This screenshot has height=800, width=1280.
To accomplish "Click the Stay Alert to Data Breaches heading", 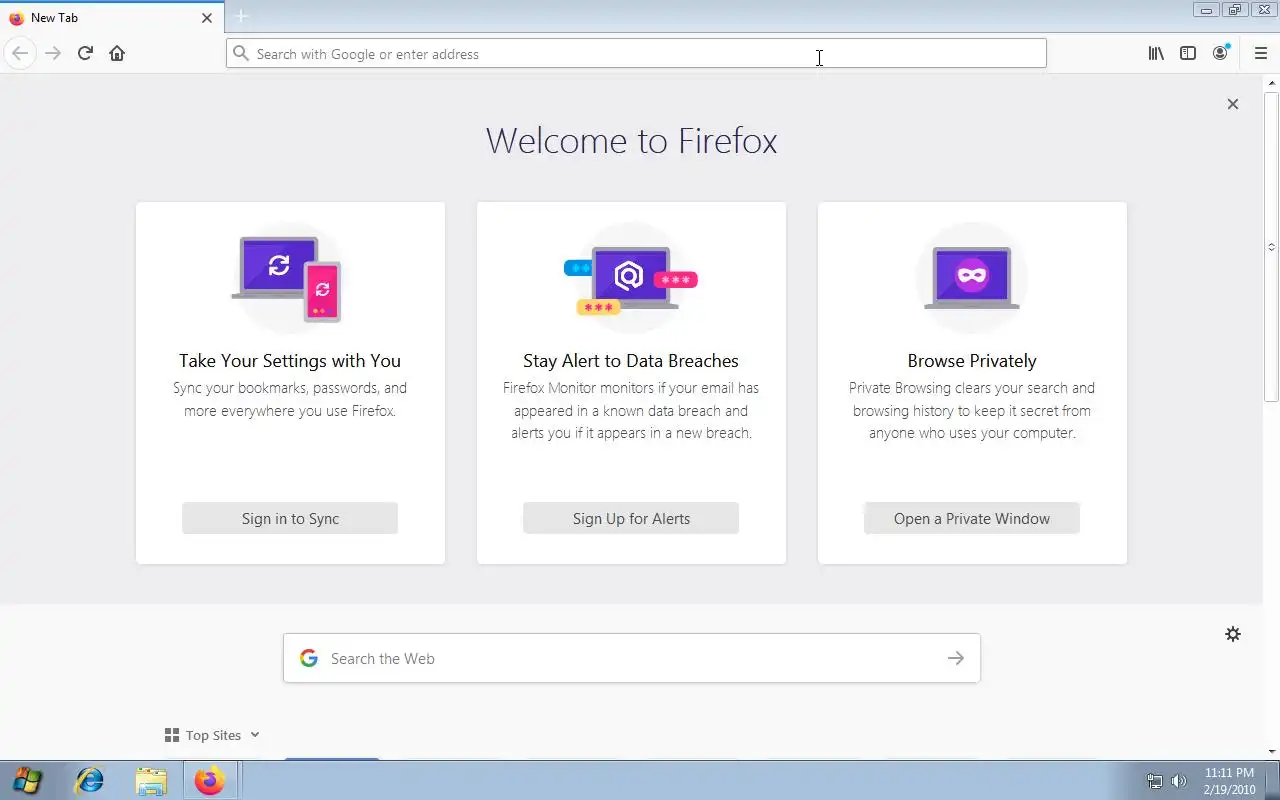I will click(631, 361).
